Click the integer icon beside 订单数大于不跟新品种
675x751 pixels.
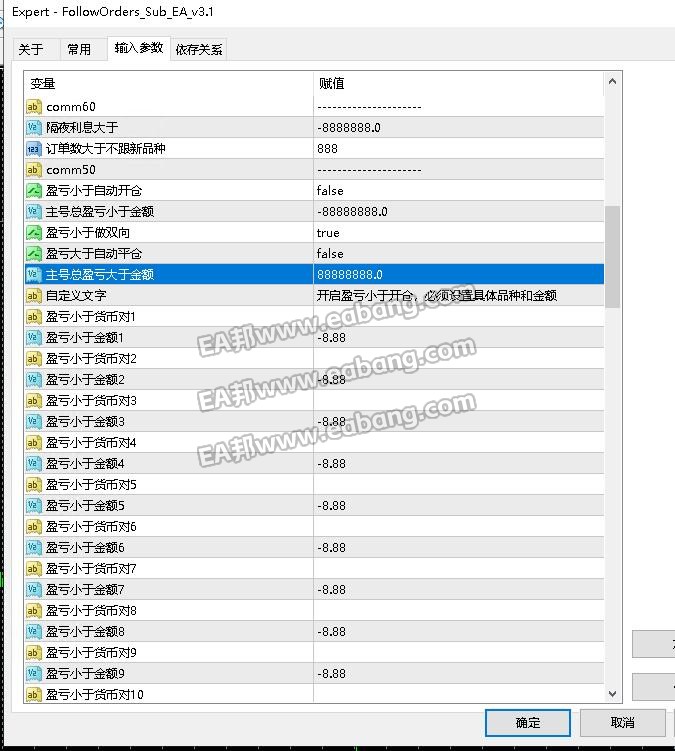(x=34, y=149)
